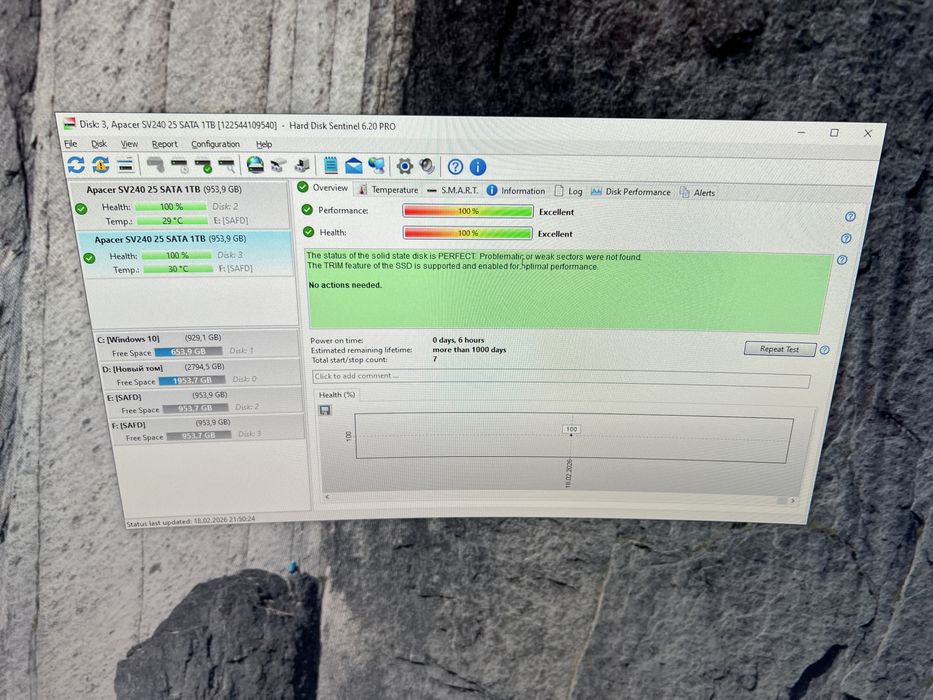Click the drive icon with clock

(180, 165)
